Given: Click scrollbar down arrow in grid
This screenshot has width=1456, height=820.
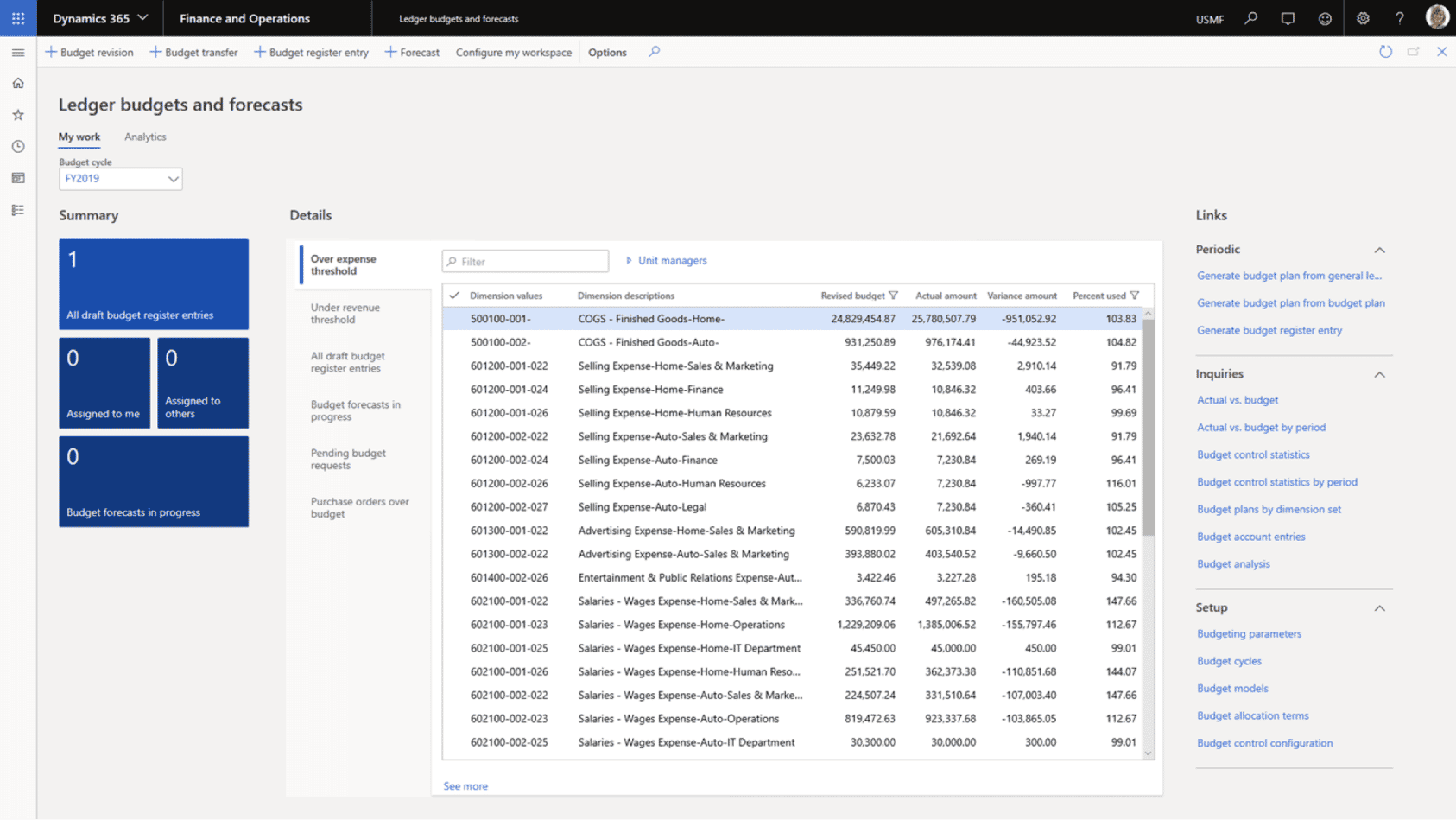Looking at the screenshot, I should pyautogui.click(x=1148, y=753).
